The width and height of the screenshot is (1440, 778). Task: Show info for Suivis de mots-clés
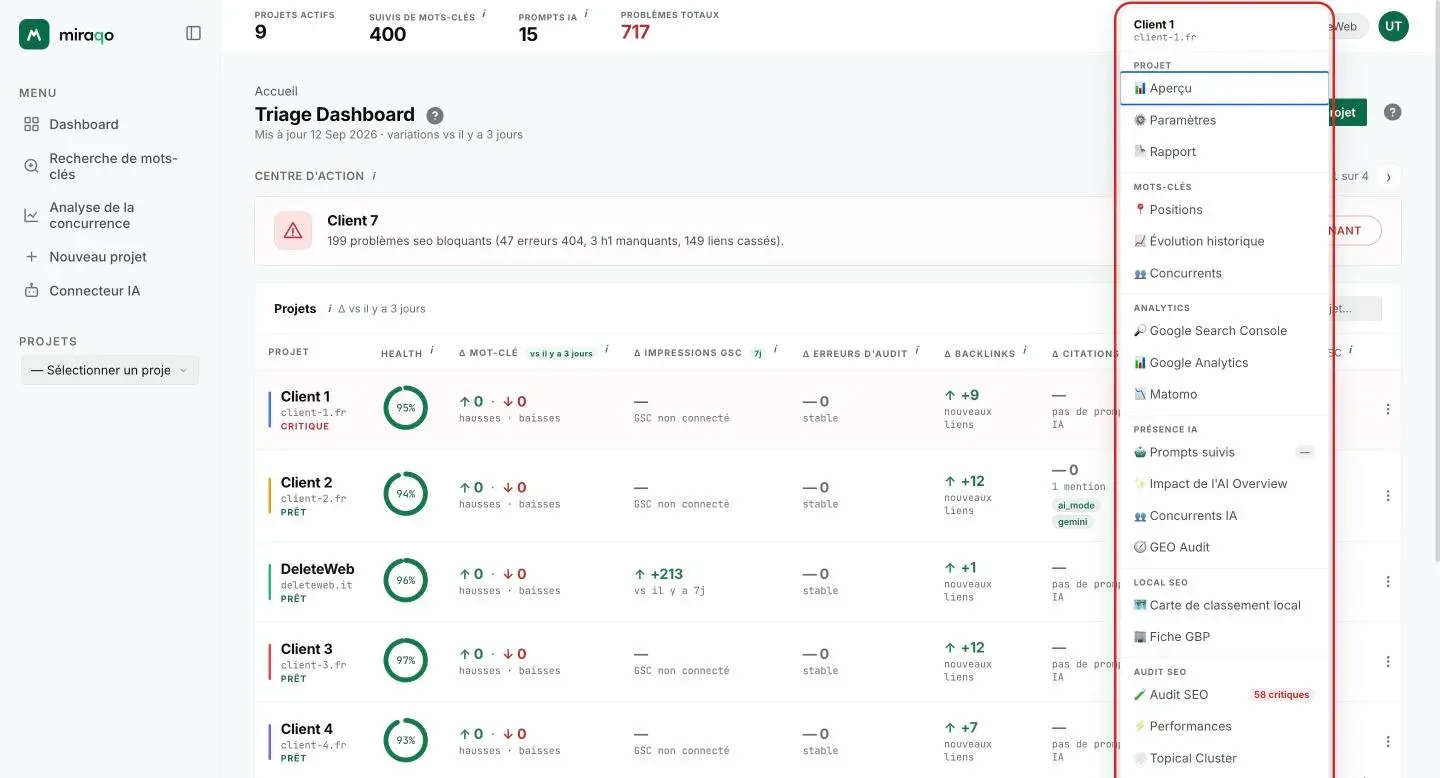click(x=484, y=14)
